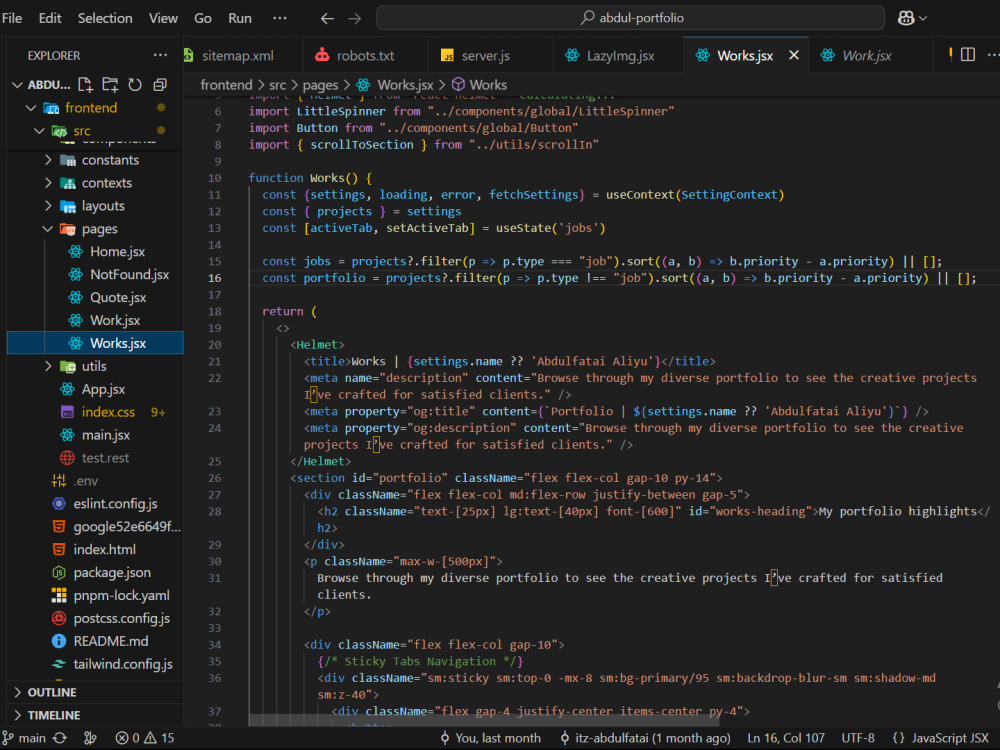Open Quote.jsx in Explorer
The height and width of the screenshot is (750, 1000).
(x=96, y=297)
